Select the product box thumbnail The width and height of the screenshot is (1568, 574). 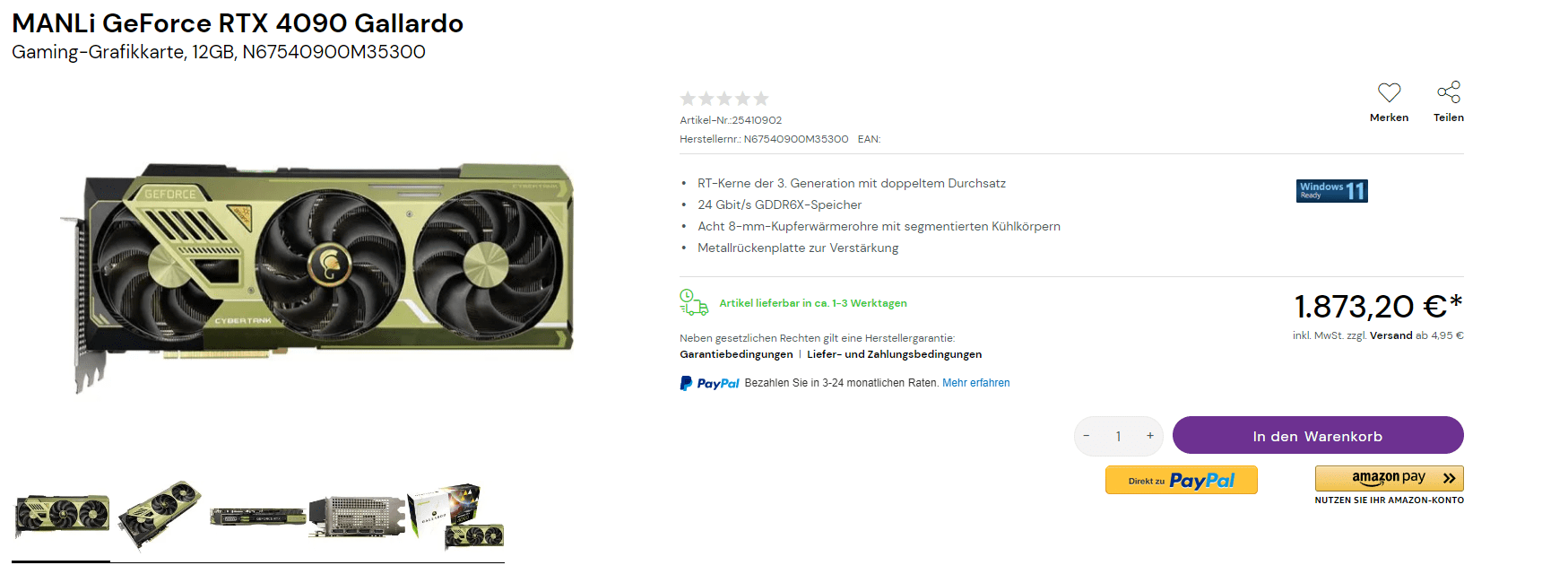[456, 515]
